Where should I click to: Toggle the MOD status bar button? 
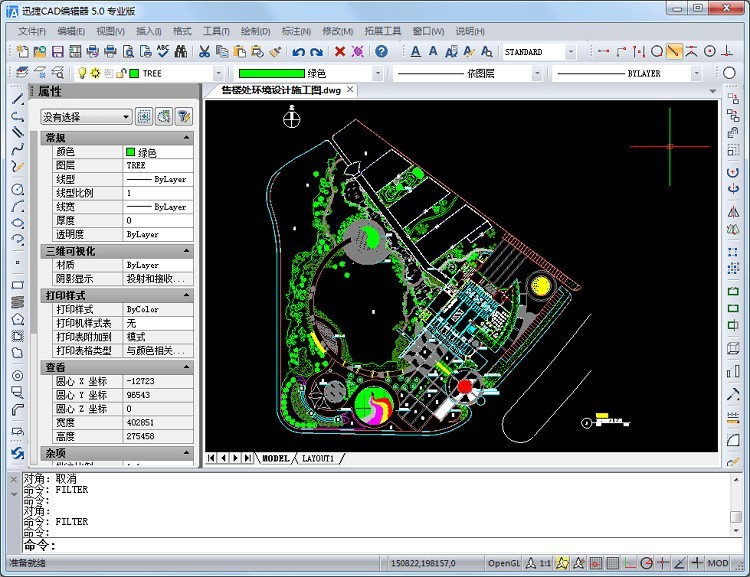pyautogui.click(x=718, y=564)
